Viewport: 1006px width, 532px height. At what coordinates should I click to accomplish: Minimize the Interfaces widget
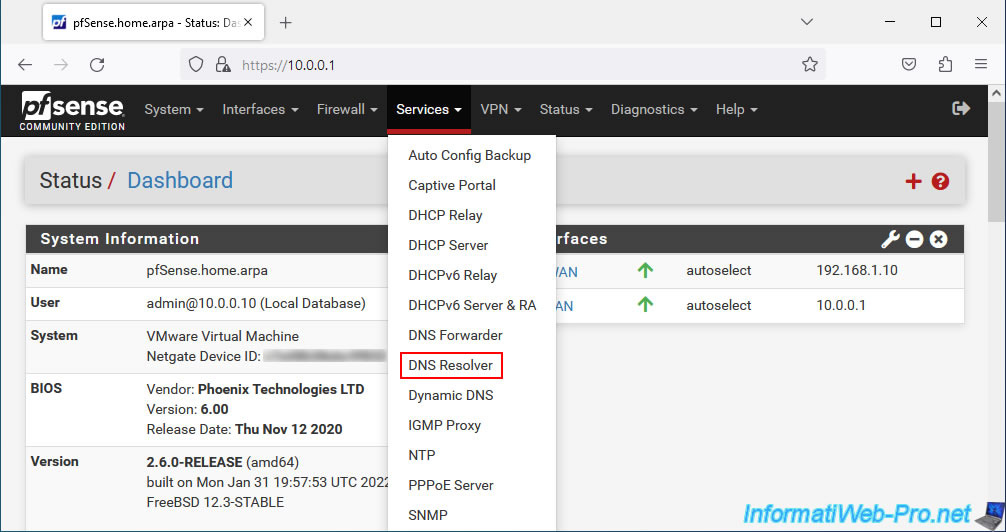tap(914, 239)
